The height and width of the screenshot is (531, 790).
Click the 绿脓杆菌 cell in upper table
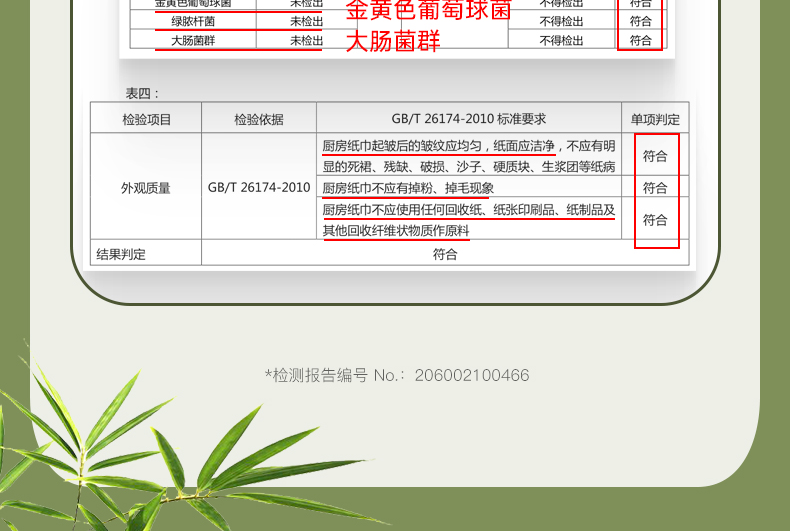pos(192,21)
